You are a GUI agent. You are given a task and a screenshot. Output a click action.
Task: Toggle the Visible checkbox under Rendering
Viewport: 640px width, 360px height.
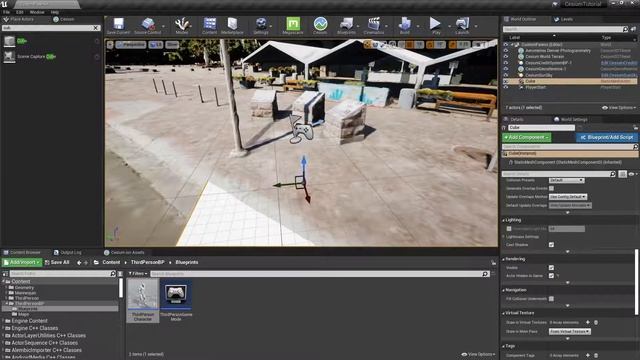pos(551,268)
